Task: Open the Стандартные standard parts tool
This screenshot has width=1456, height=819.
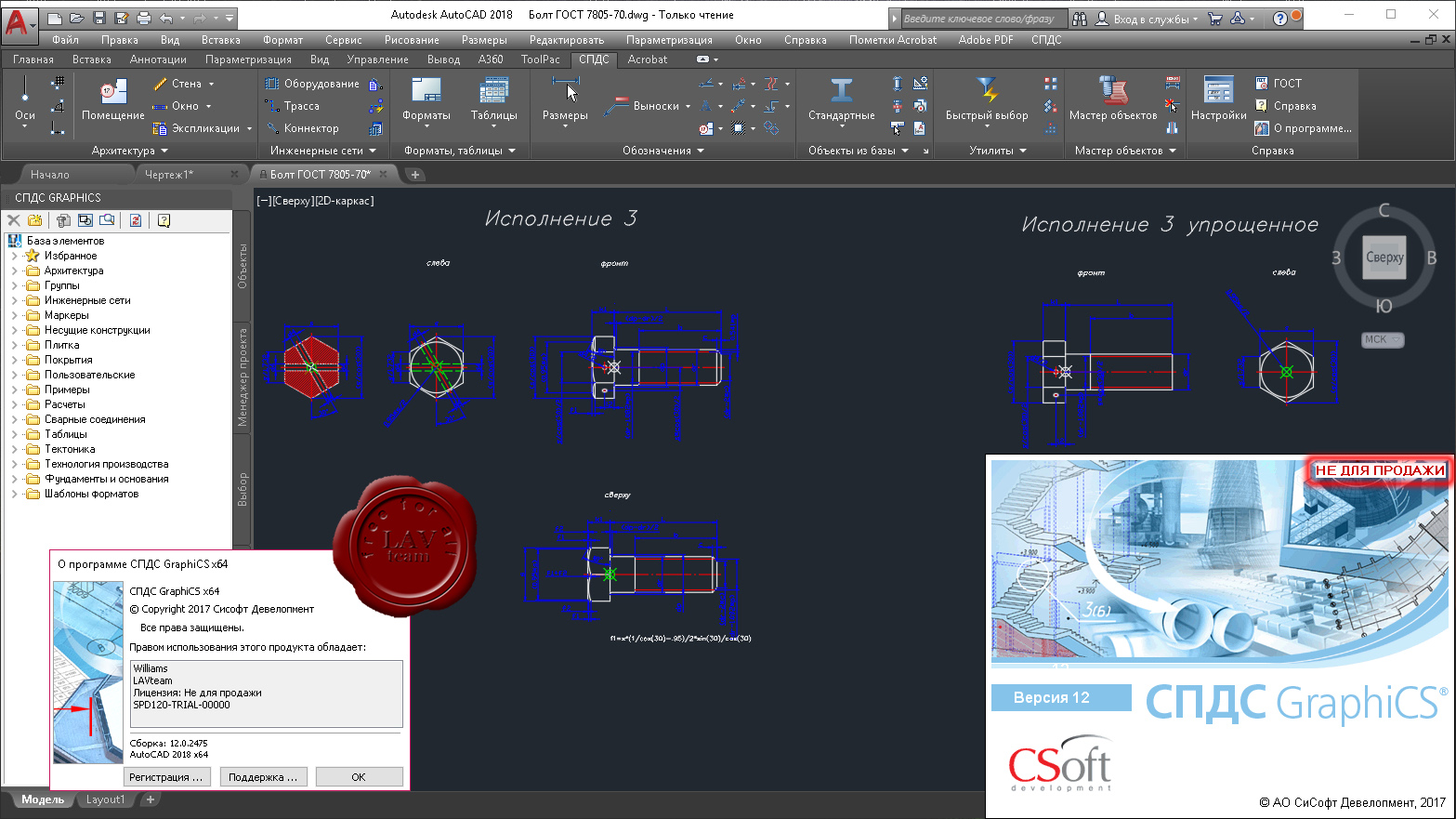Action: 842,100
